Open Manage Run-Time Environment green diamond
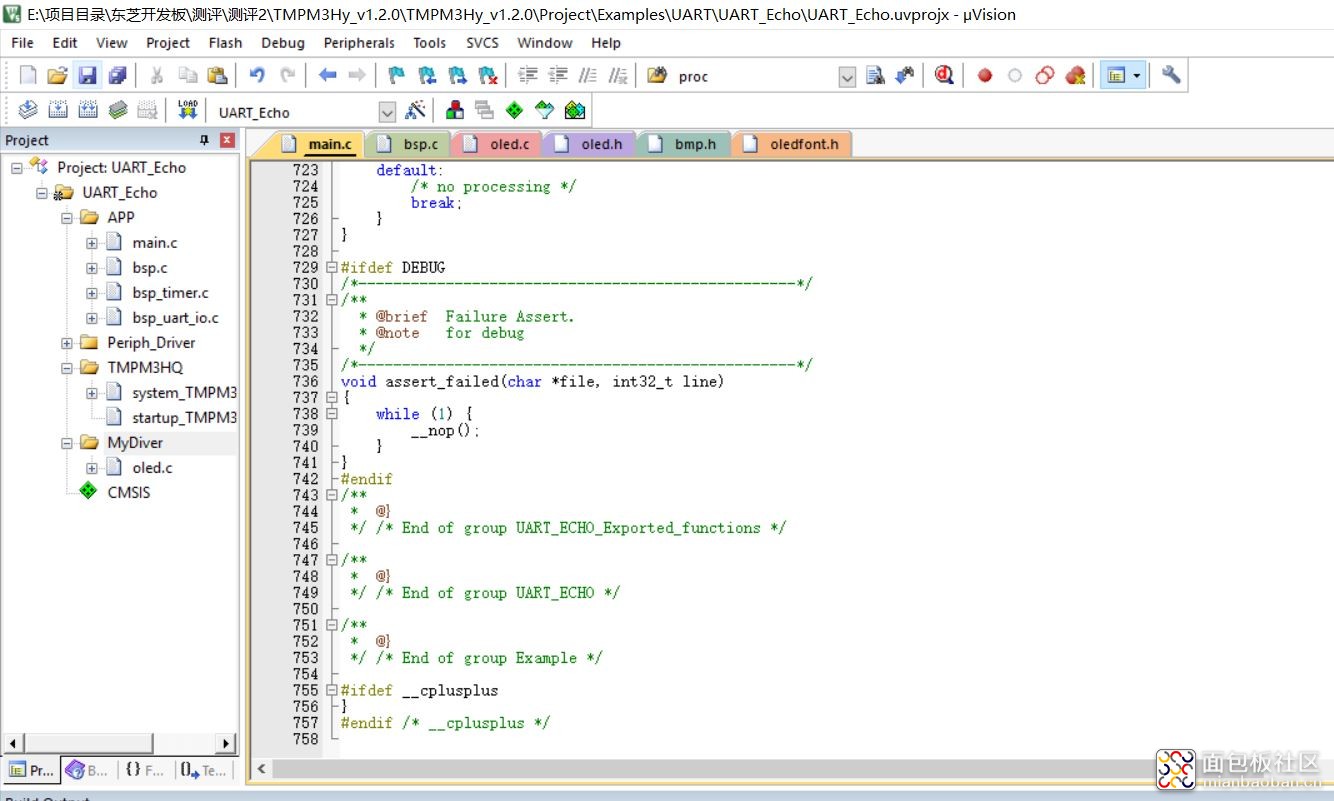The image size is (1334, 801). click(x=515, y=111)
